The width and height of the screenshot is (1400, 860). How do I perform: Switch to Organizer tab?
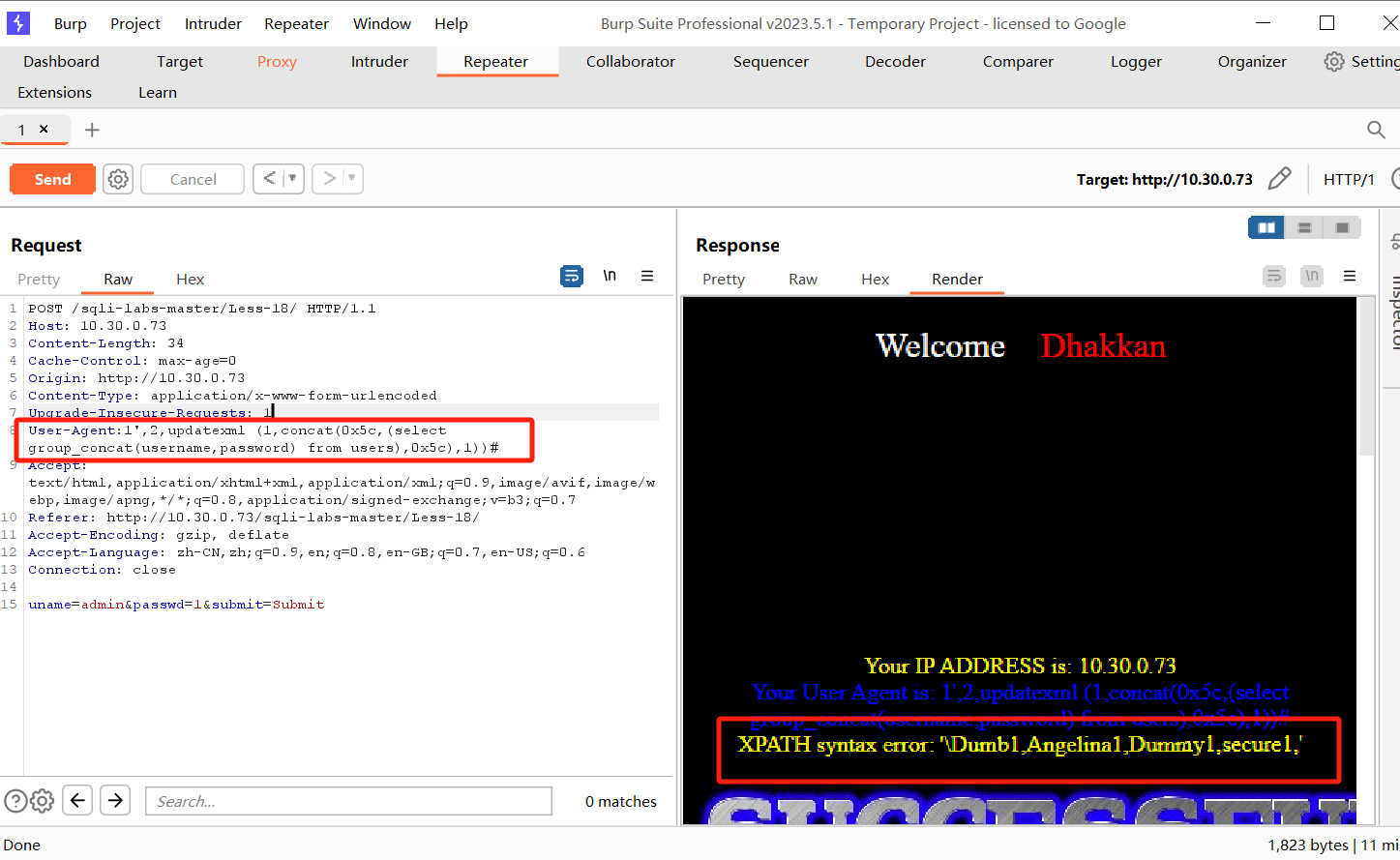point(1252,61)
